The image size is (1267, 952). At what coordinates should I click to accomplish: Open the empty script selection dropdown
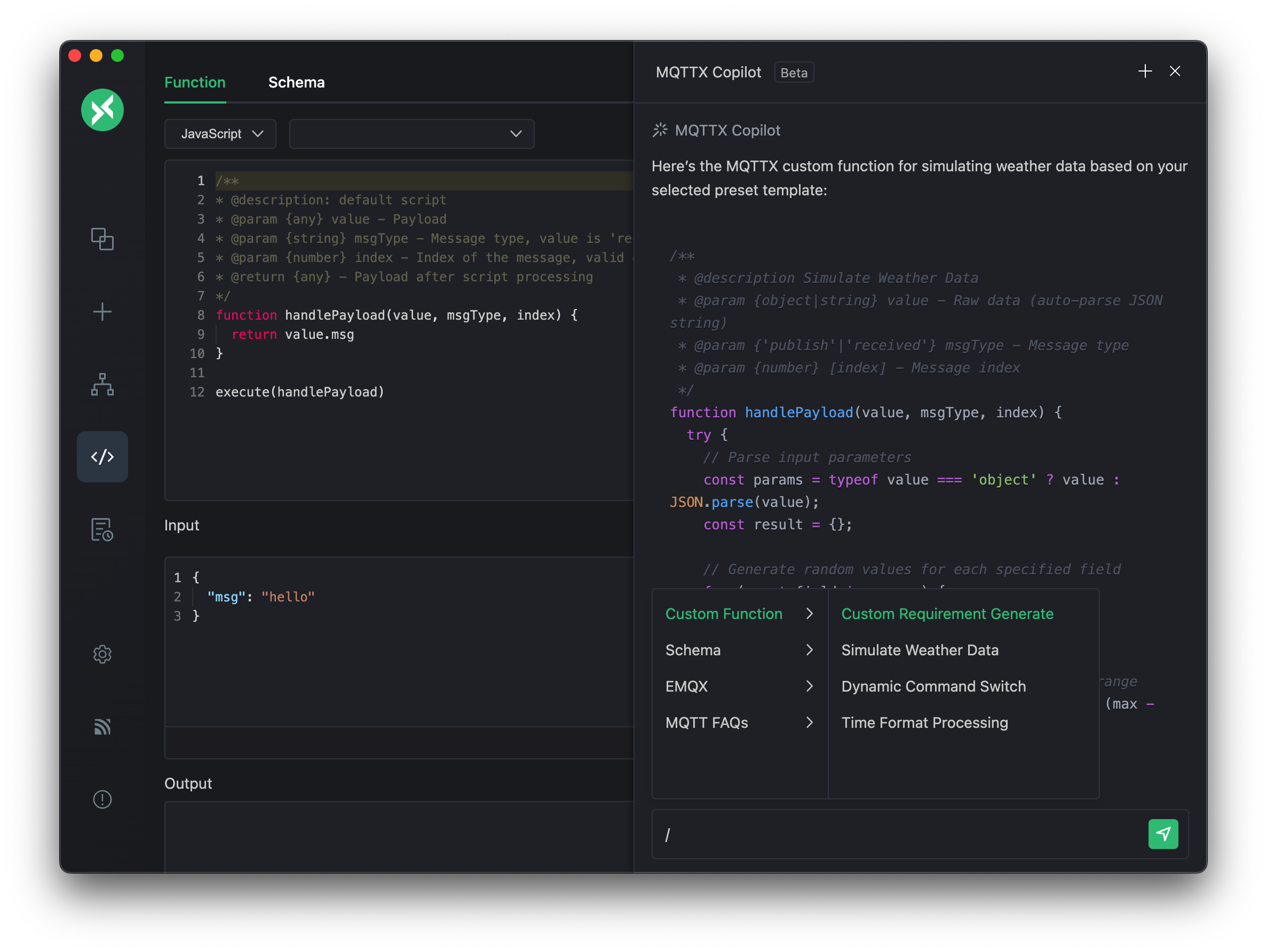coord(411,134)
